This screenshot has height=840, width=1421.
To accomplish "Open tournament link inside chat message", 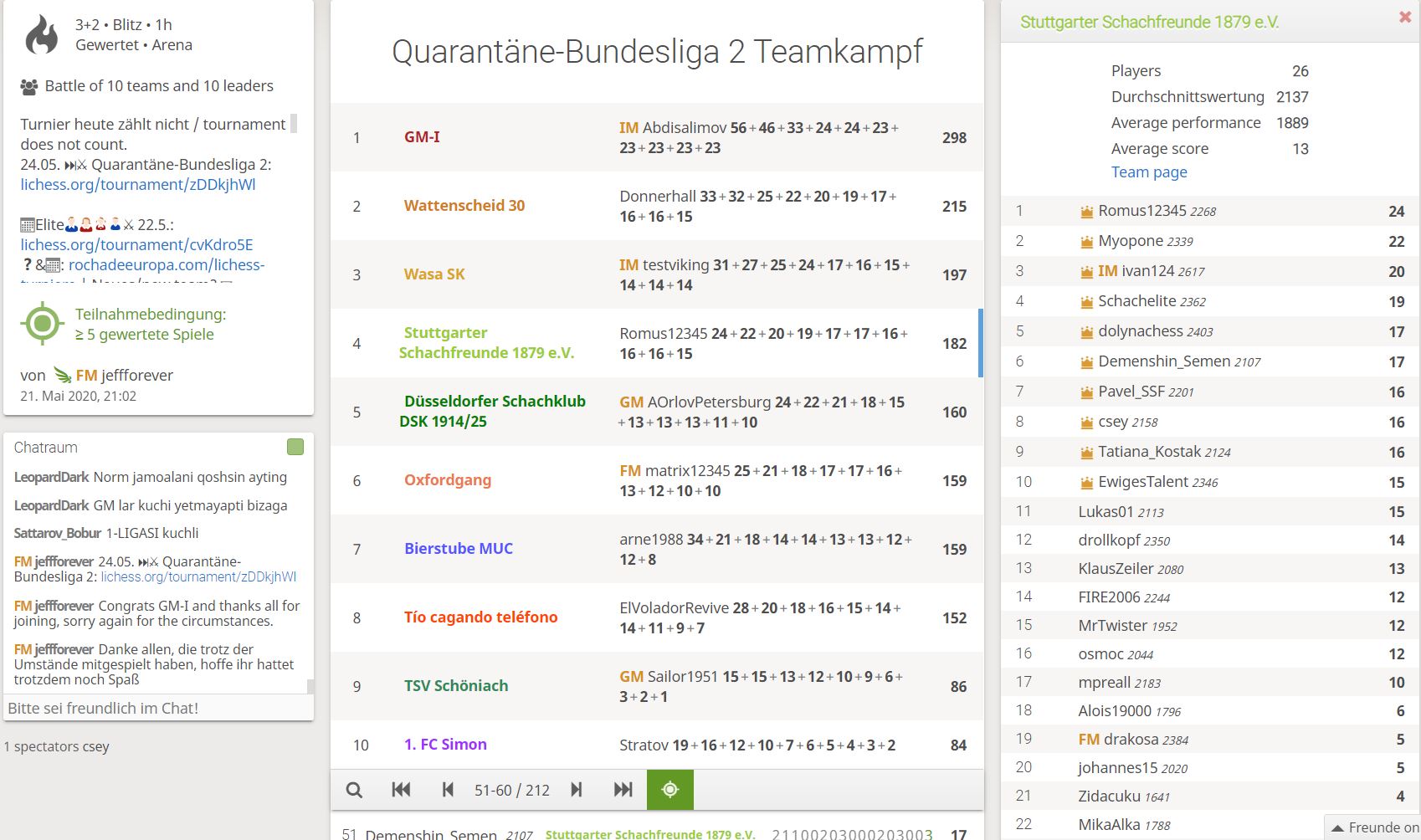I will pos(198,577).
